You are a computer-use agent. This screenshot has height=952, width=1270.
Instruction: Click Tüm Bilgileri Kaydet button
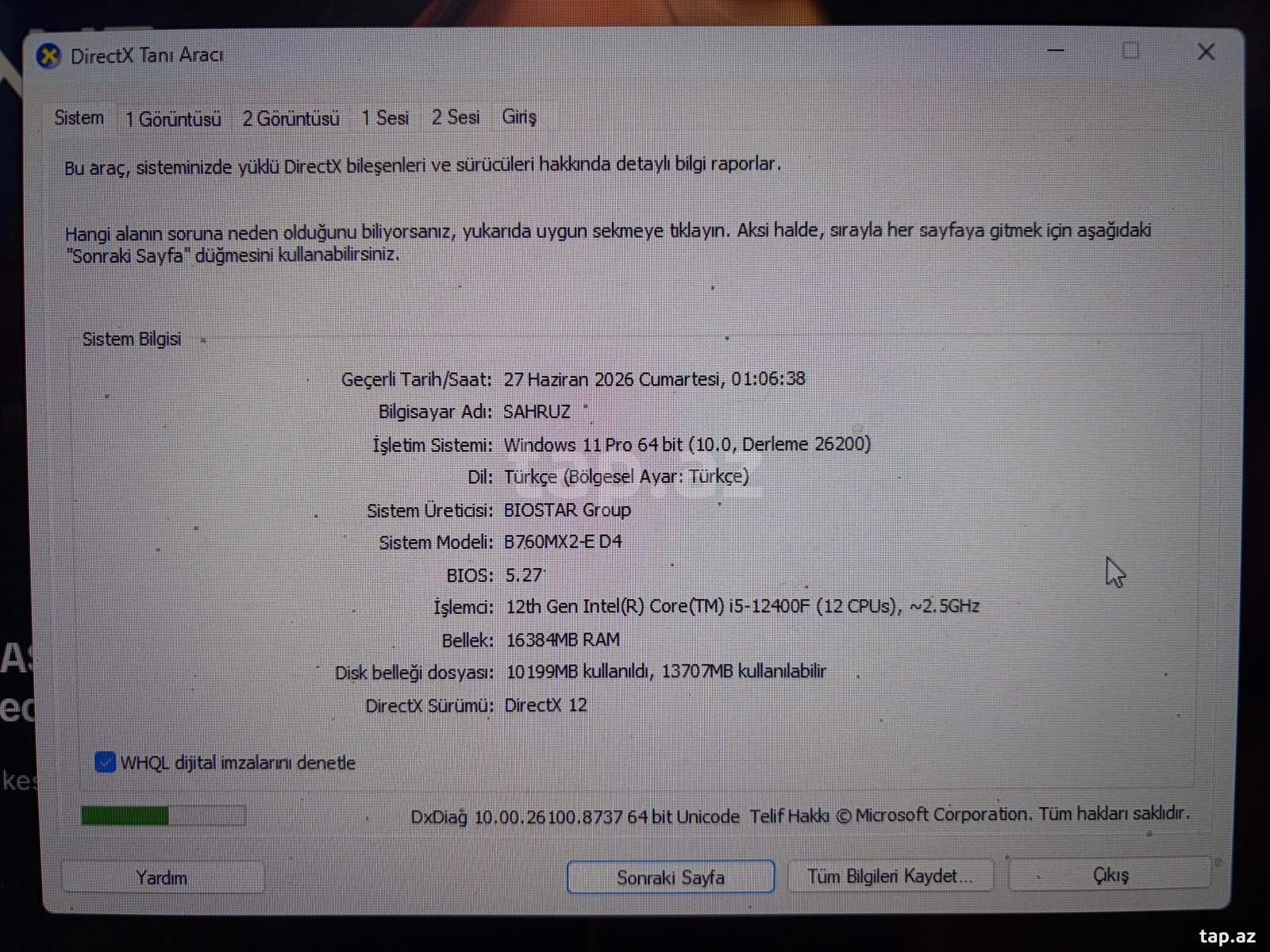(x=890, y=876)
